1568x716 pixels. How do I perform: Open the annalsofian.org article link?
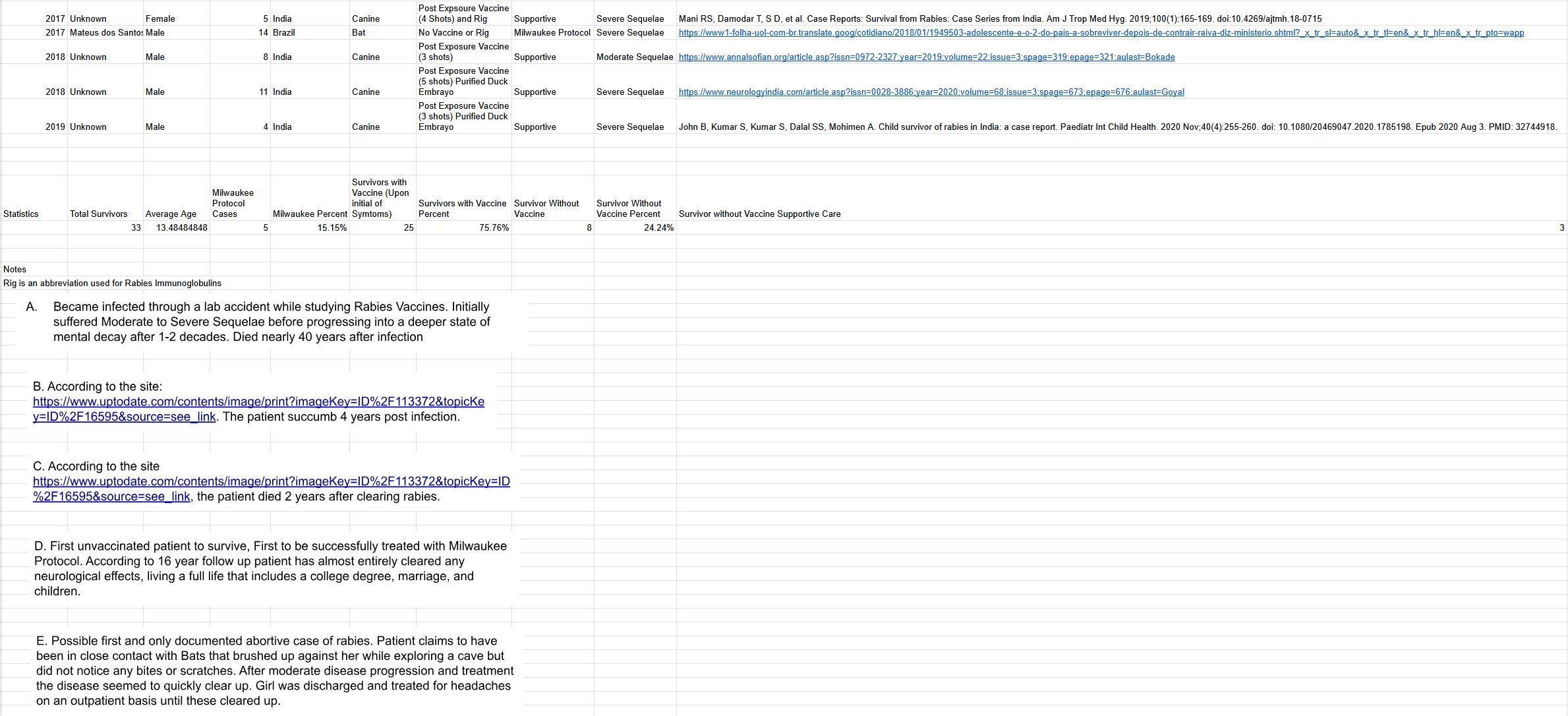pyautogui.click(x=927, y=57)
